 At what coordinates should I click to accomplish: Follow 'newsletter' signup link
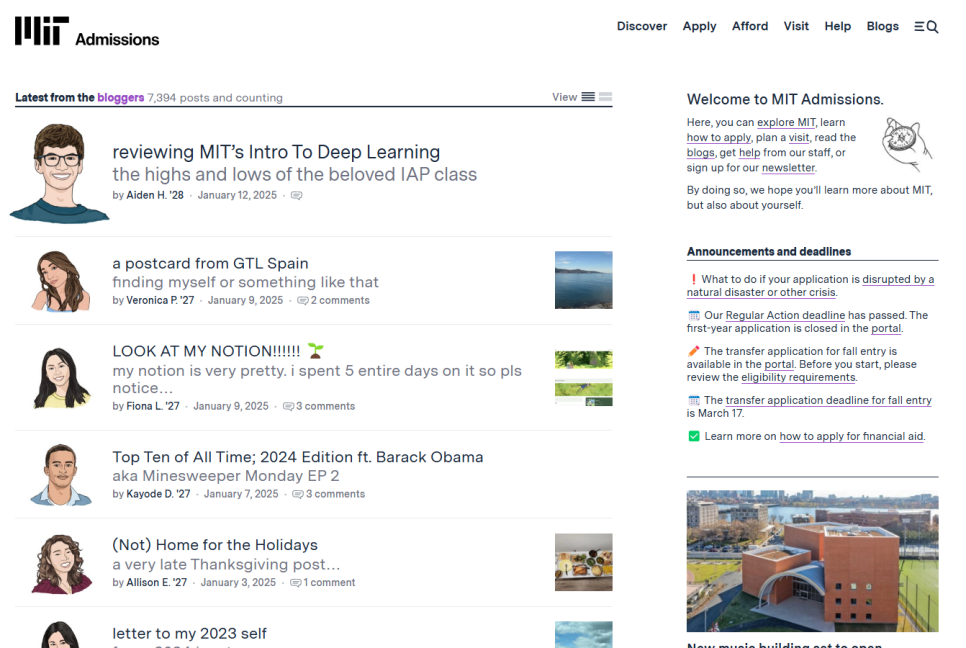788,168
